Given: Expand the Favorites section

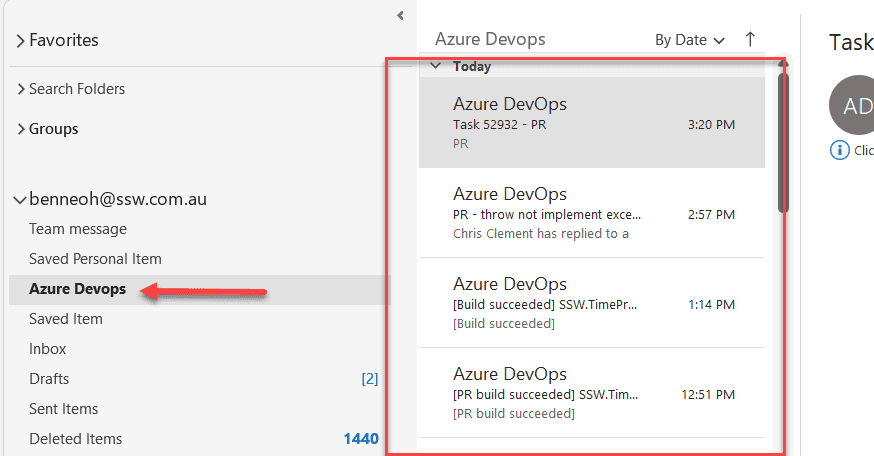Looking at the screenshot, I should pos(21,41).
